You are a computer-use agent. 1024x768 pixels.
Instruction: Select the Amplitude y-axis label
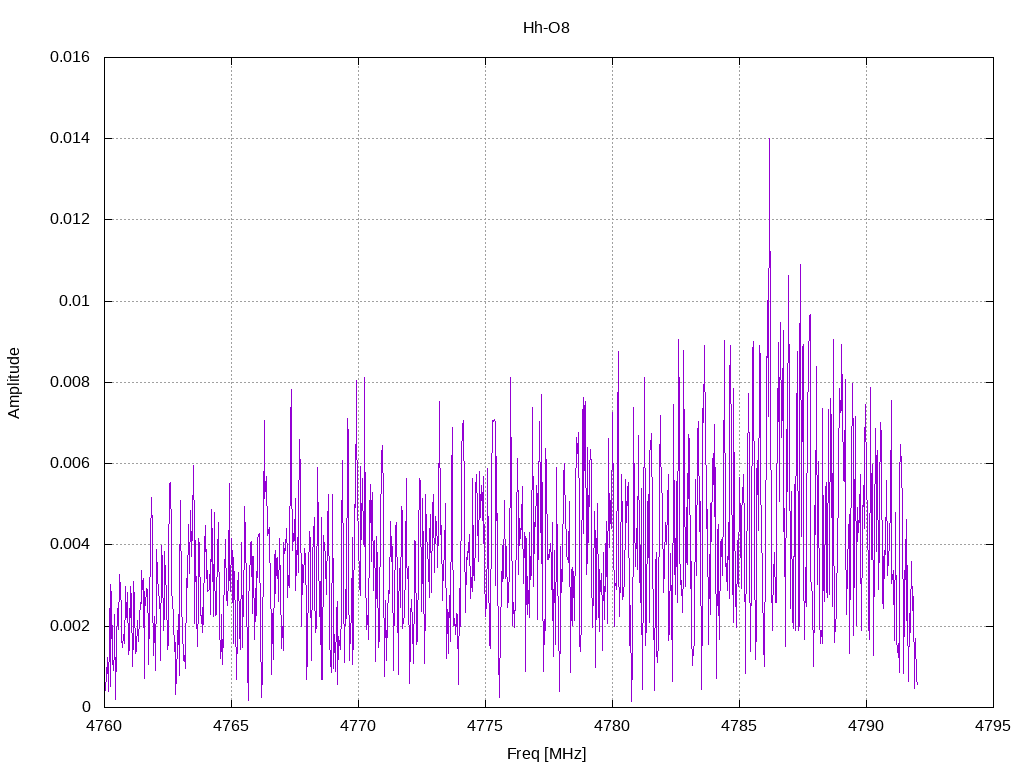tap(14, 383)
